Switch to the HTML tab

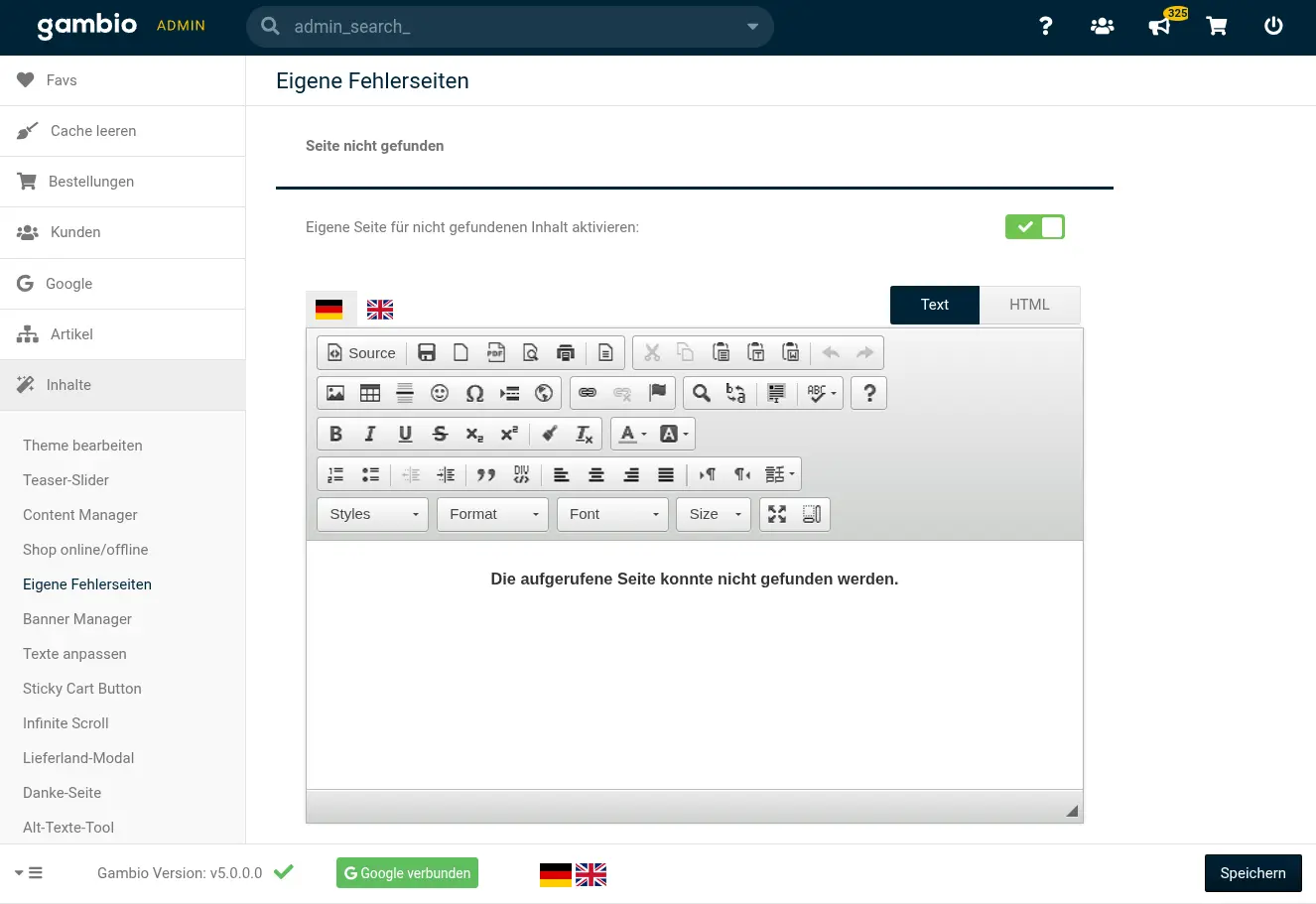coord(1029,305)
